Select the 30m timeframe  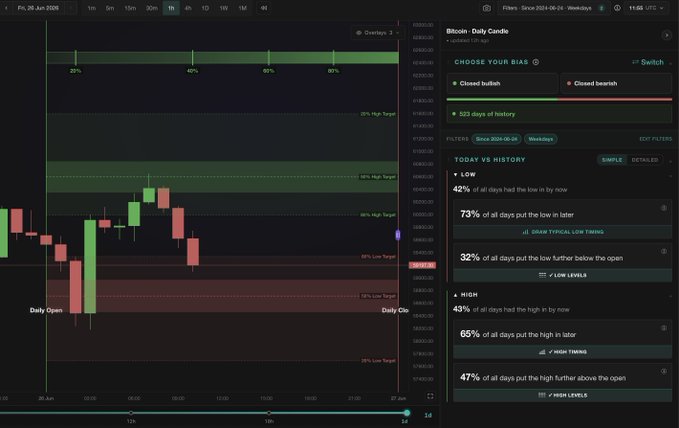click(152, 8)
